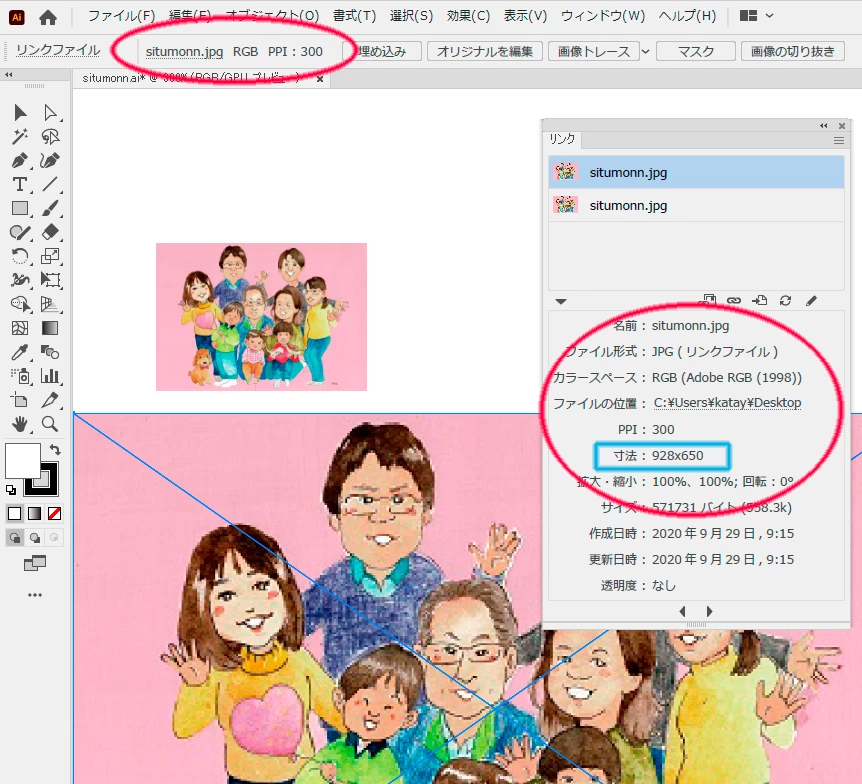Select first situmonn.jpg row in Links panel
This screenshot has height=784, width=862.
point(696,172)
